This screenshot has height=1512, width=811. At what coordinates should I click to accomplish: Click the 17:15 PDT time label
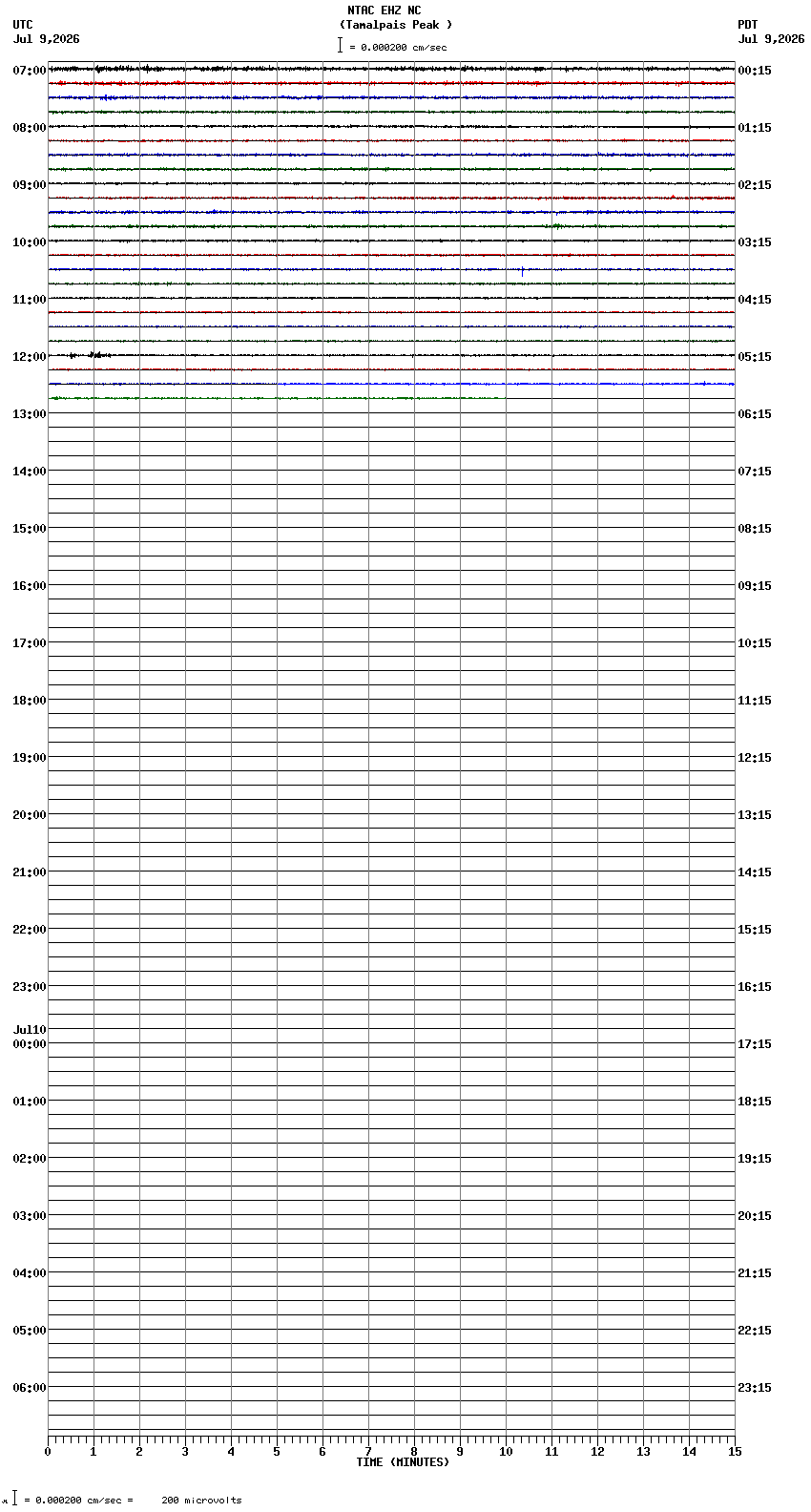[755, 1044]
